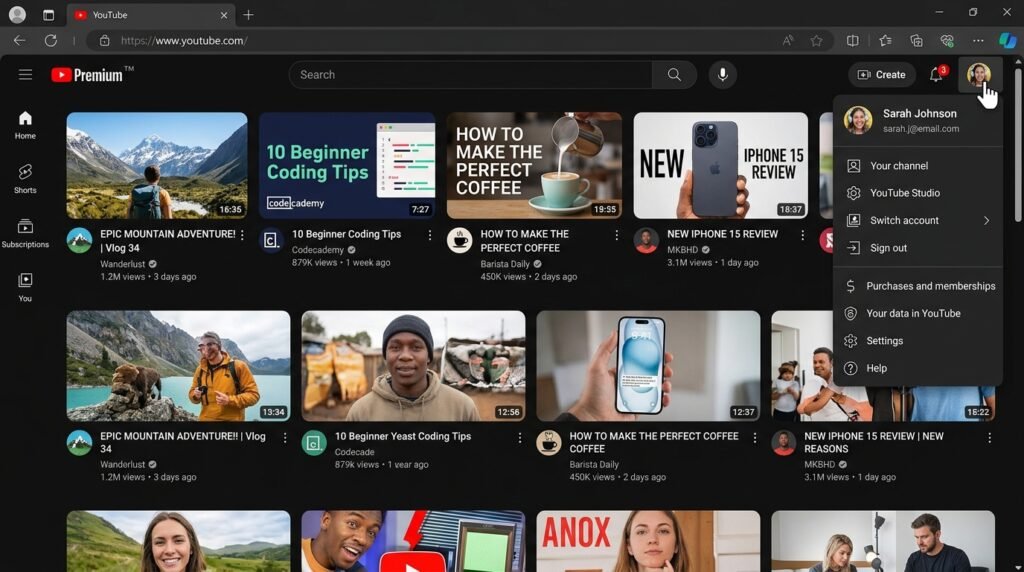Open the You section in sidebar
Viewport: 1024px width, 572px height.
click(25, 287)
